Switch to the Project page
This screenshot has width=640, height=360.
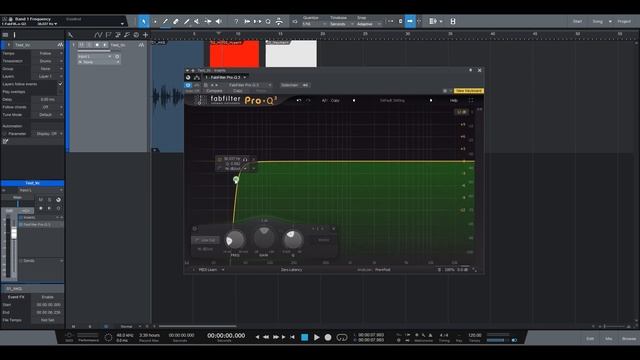[x=624, y=21]
